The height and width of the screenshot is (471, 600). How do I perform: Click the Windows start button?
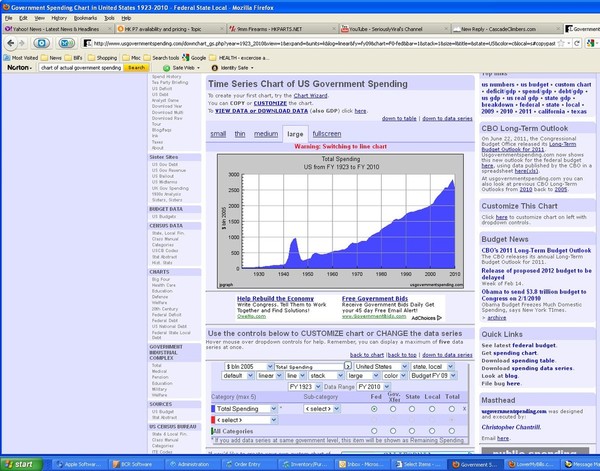tap(21, 464)
